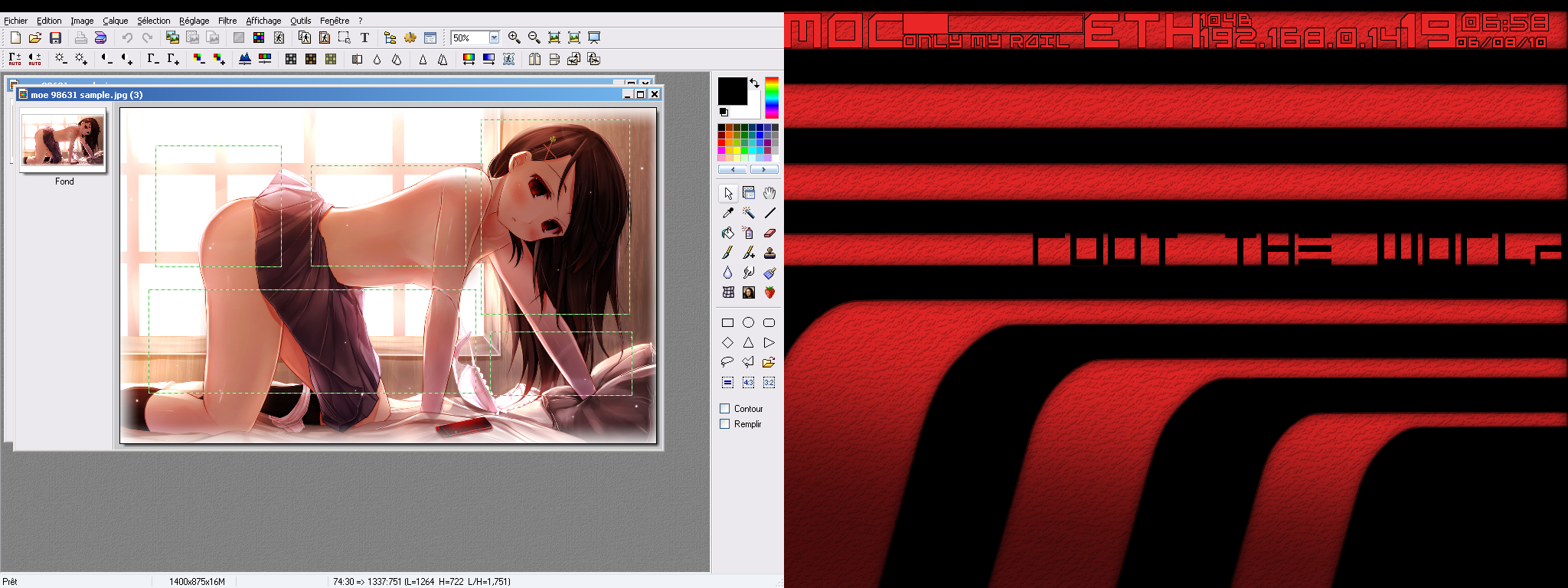Apply auto levels (first AUTO icon)
Screen dimensions: 1568x588
[15, 59]
